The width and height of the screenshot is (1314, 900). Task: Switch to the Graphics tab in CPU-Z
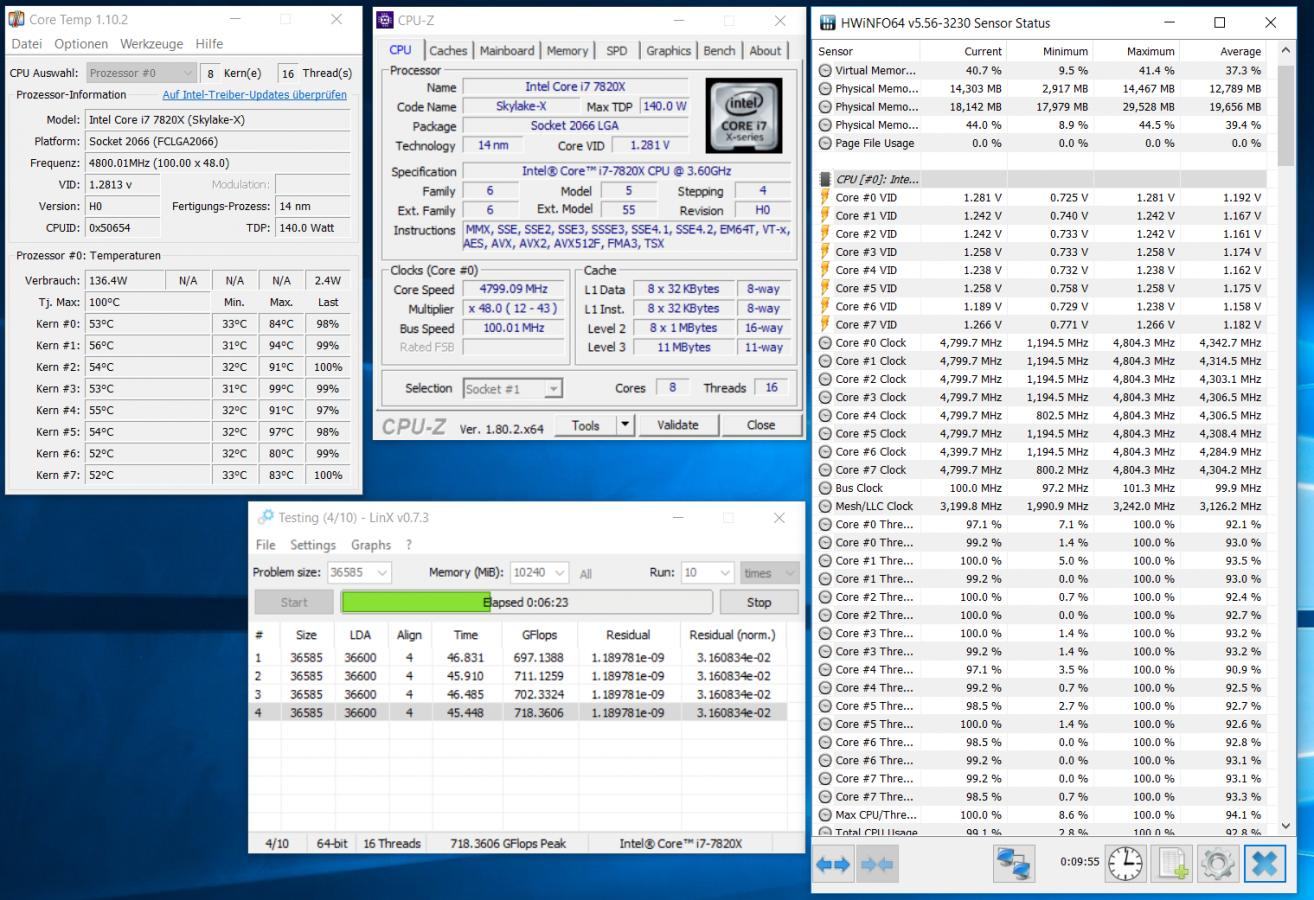(668, 51)
